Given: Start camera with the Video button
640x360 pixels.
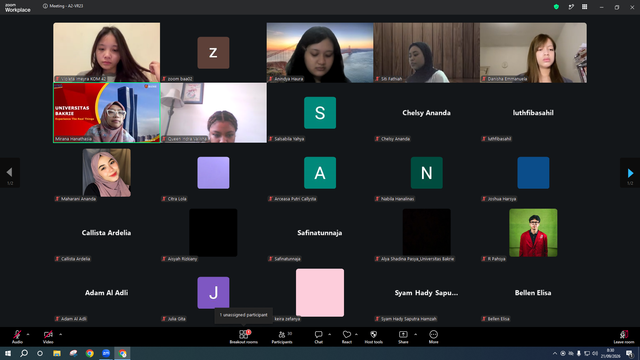Looking at the screenshot, I should click(x=48, y=337).
